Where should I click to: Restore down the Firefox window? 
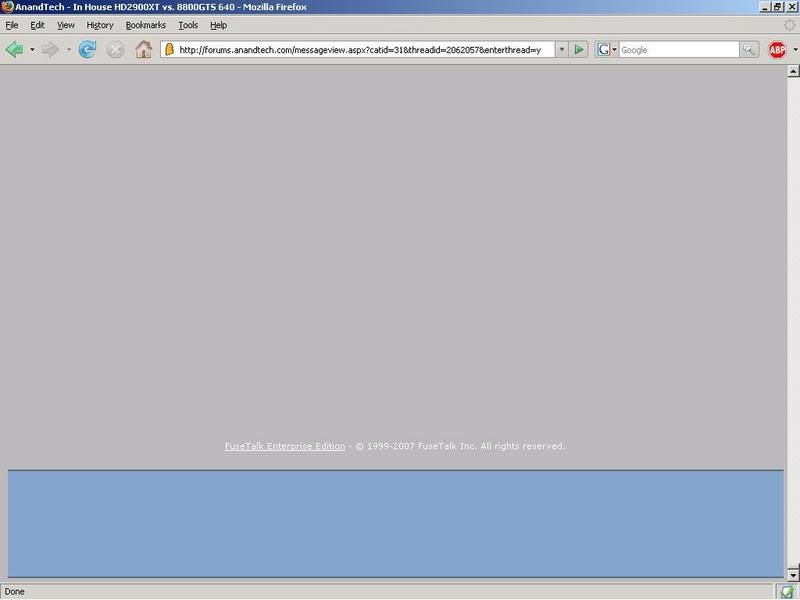pyautogui.click(x=777, y=7)
